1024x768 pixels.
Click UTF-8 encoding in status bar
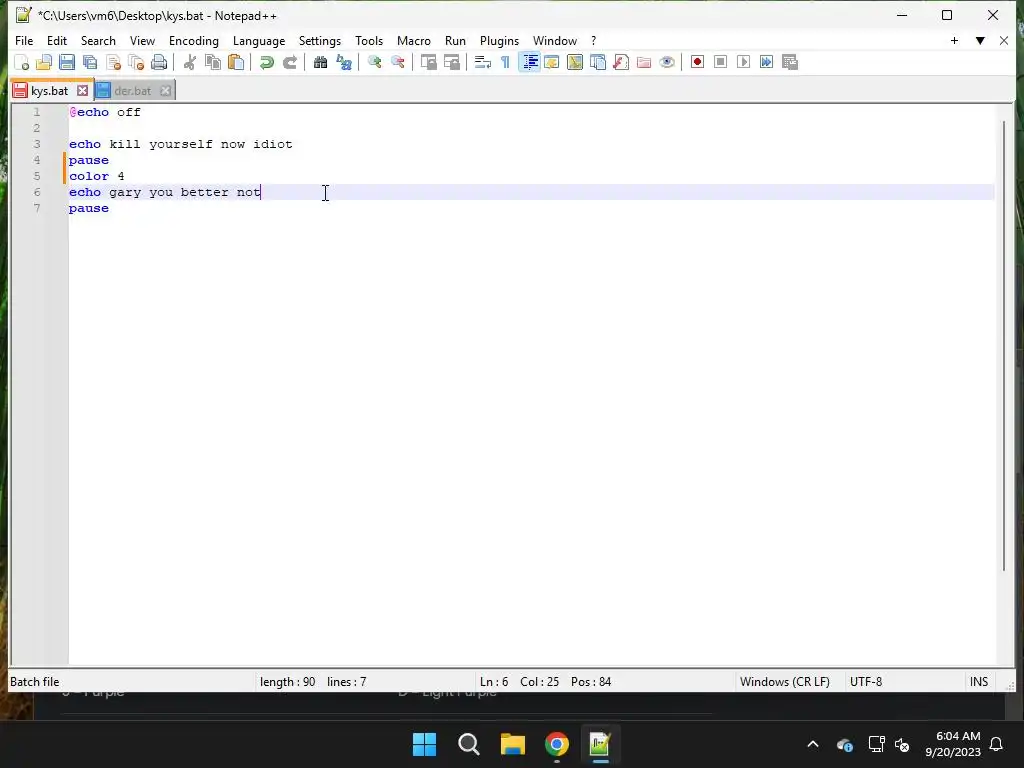tap(866, 682)
